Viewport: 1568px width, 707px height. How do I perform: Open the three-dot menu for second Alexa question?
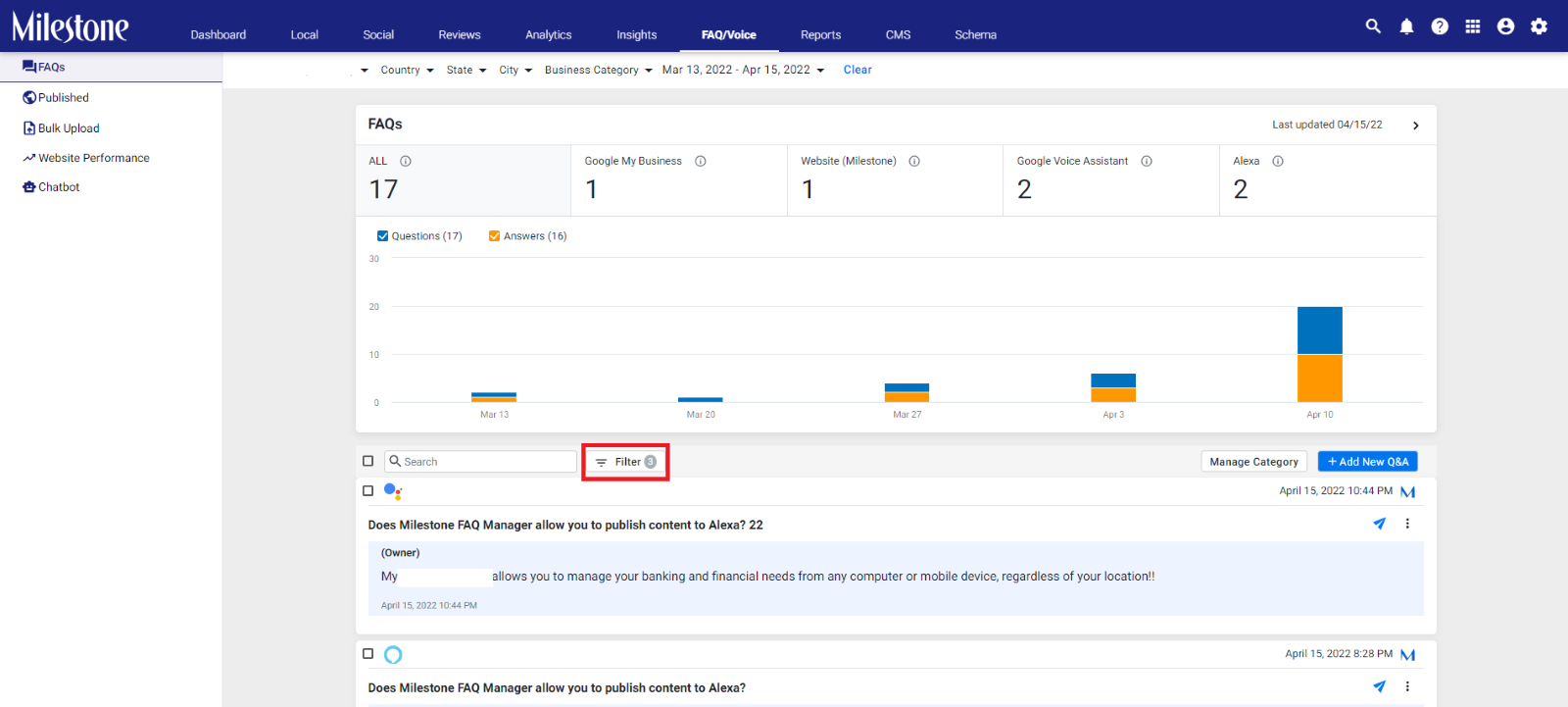(x=1407, y=686)
